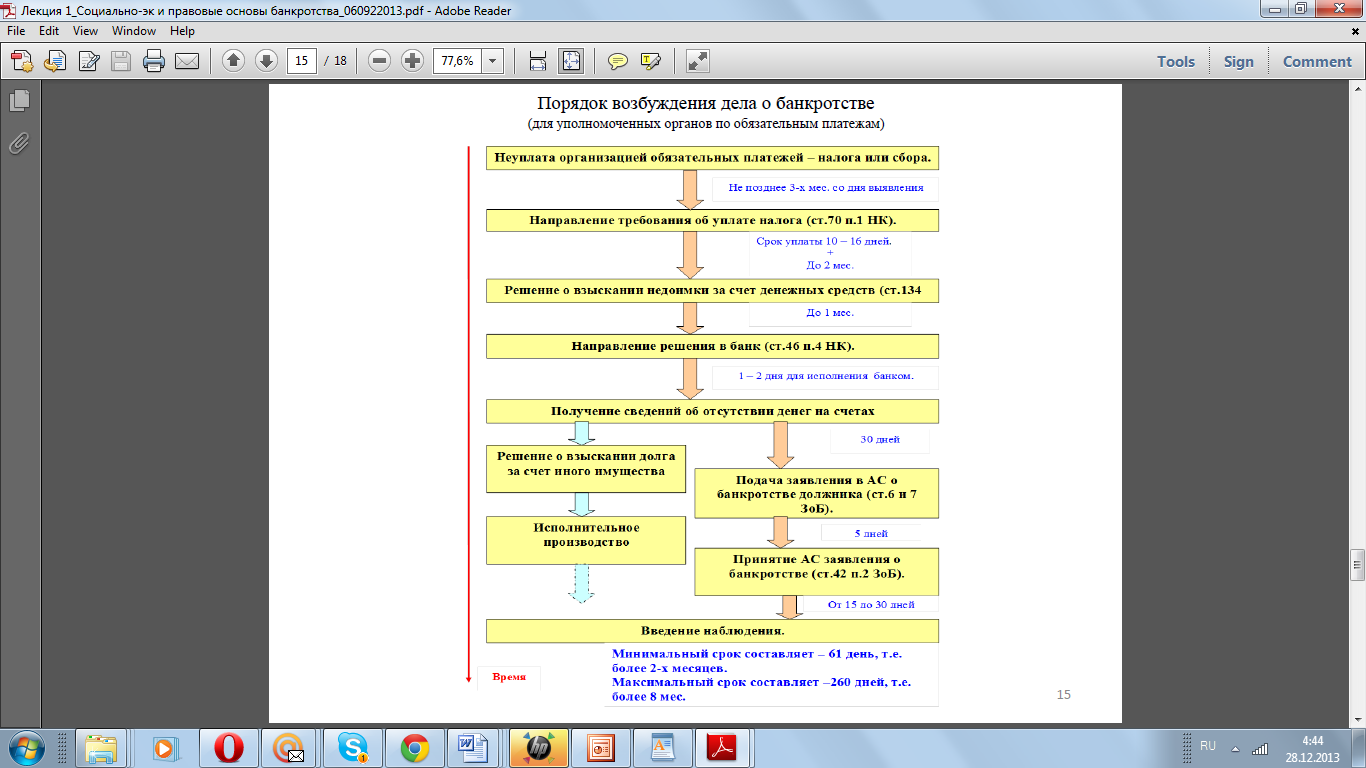Open Skype from the taskbar

coord(352,747)
